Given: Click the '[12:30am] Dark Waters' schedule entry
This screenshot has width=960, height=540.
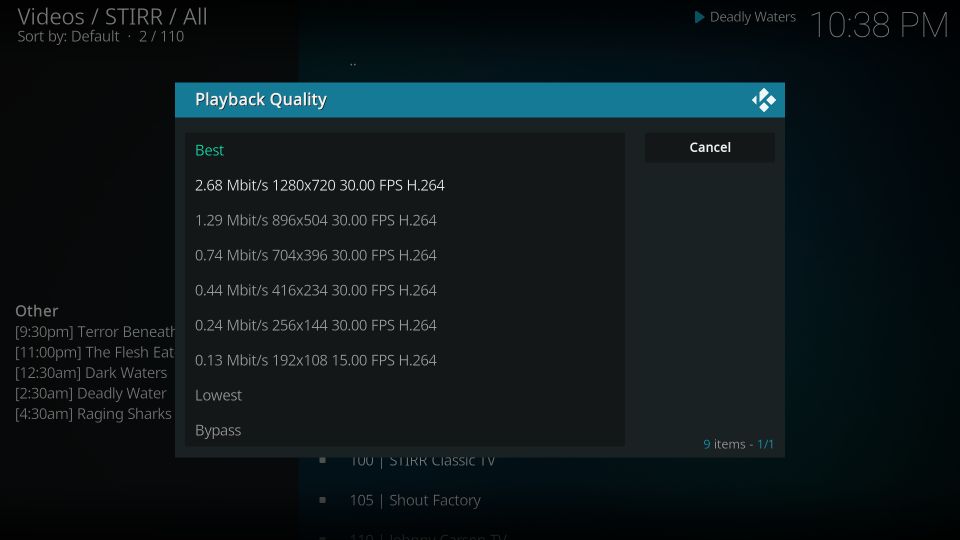Looking at the screenshot, I should pyautogui.click(x=91, y=373).
